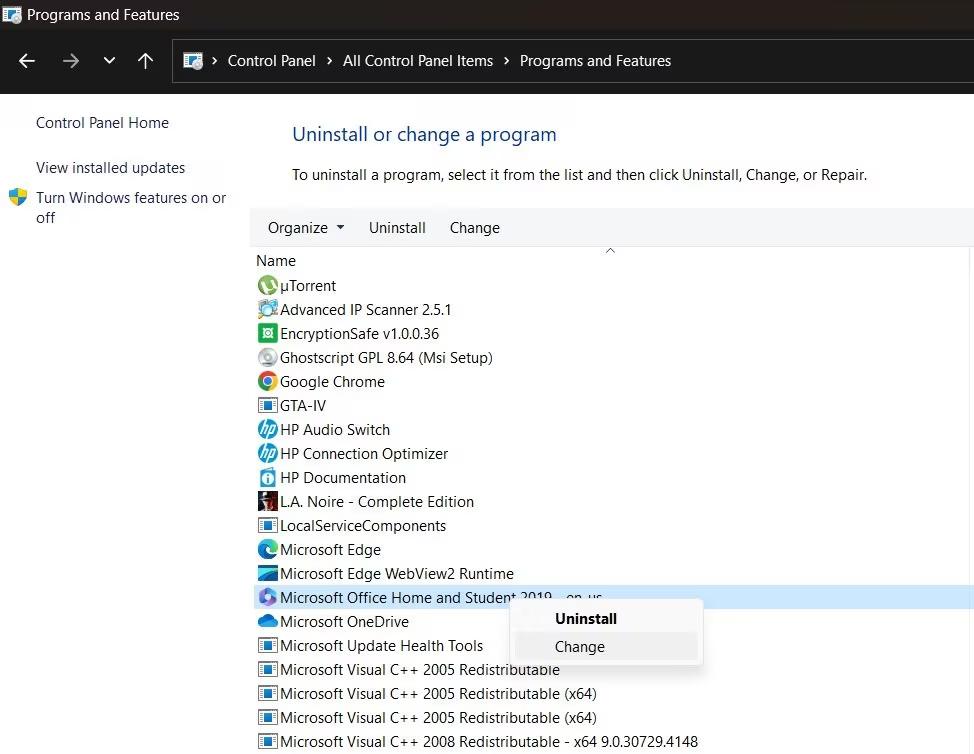Click the µTorrent program icon
This screenshot has width=974, height=754.
point(267,286)
